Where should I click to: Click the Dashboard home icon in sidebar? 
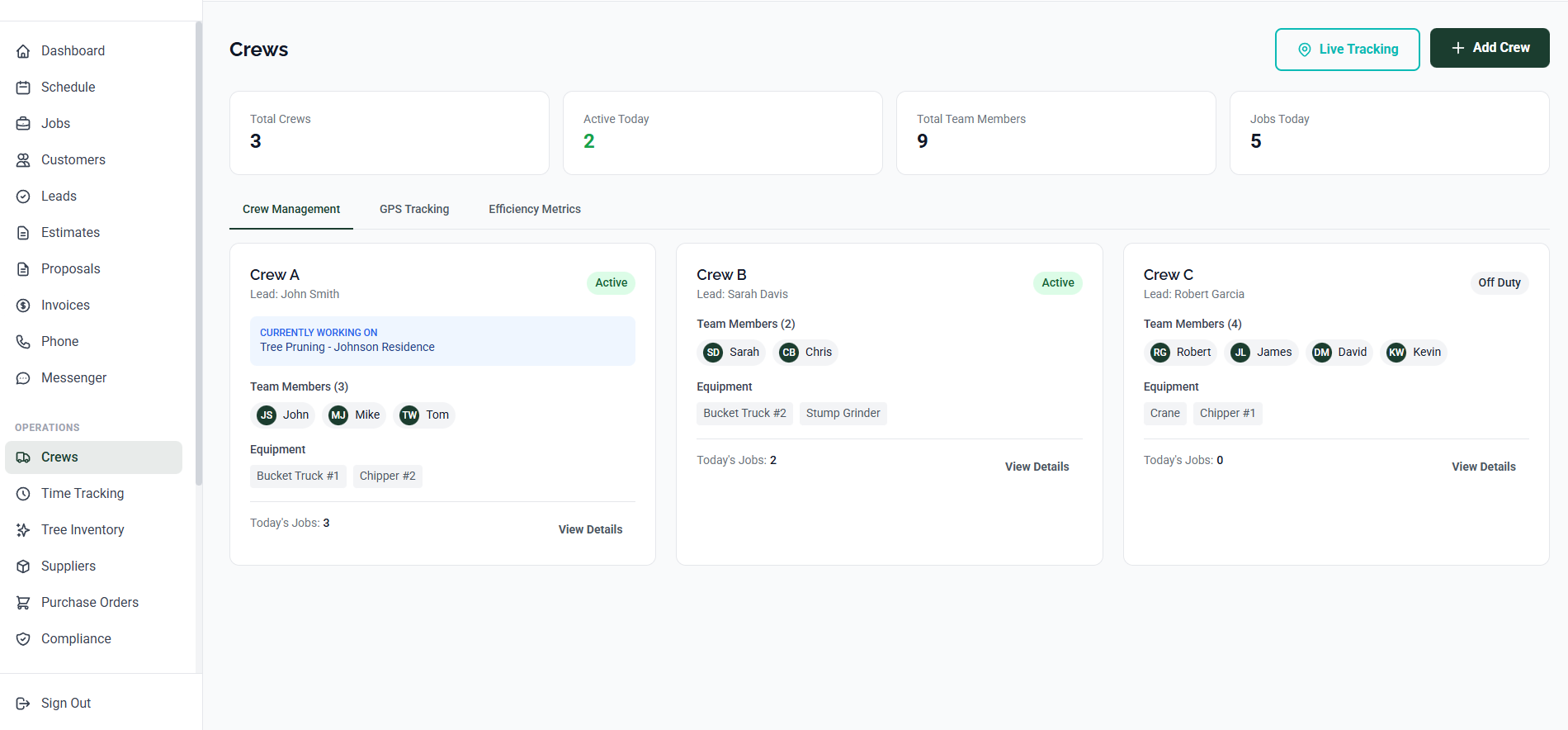23,51
